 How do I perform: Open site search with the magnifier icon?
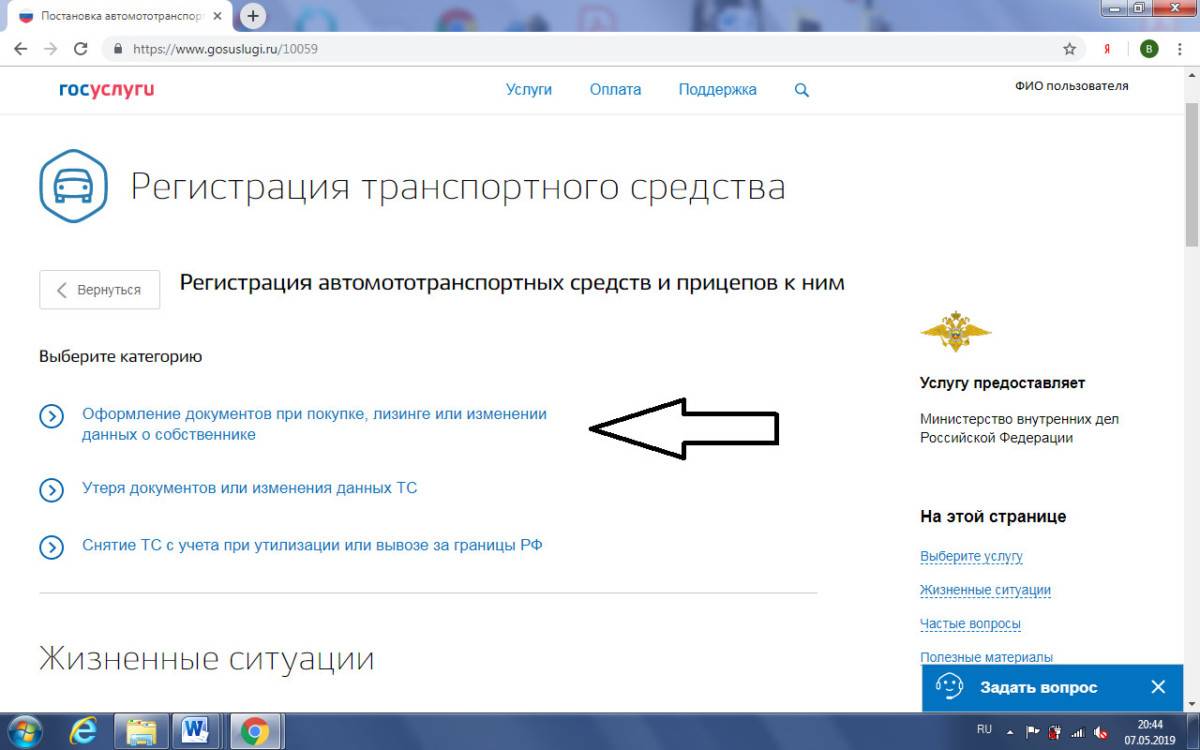[x=800, y=89]
